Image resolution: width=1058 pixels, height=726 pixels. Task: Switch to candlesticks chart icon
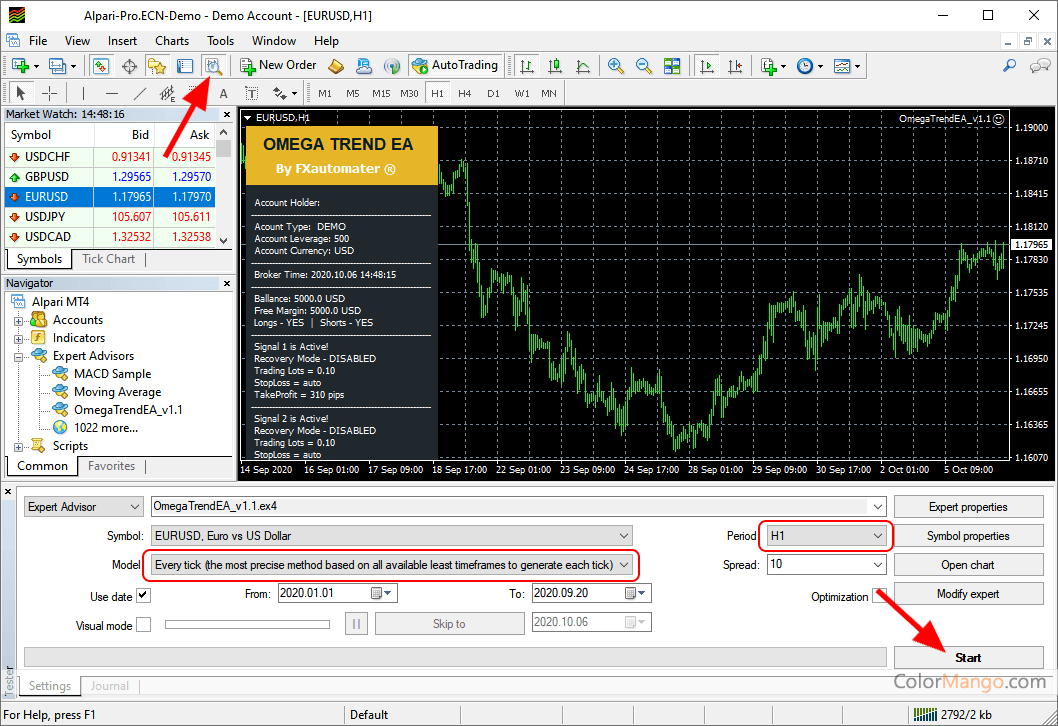[x=555, y=65]
